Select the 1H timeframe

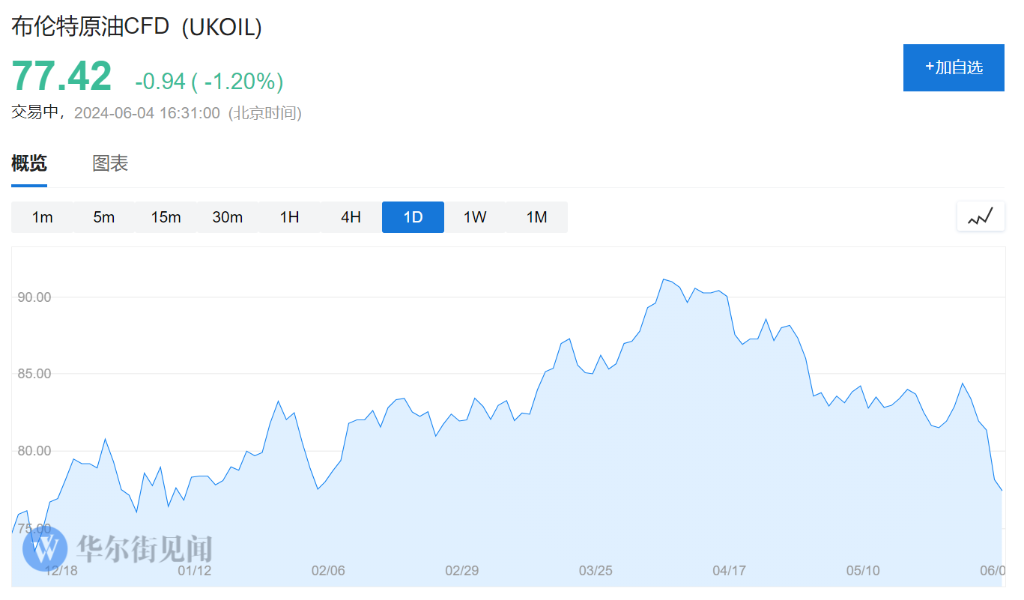[x=289, y=217]
